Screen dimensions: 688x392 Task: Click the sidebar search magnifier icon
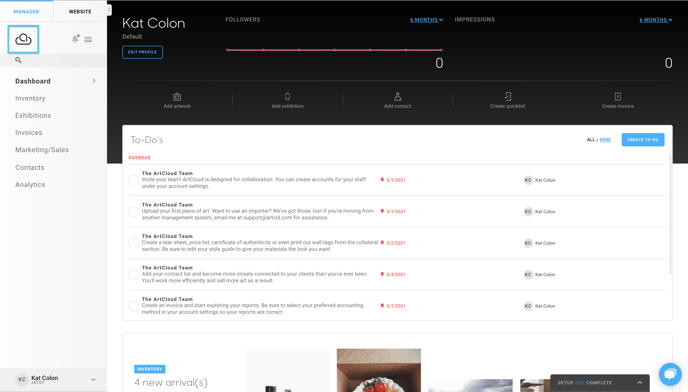[x=18, y=60]
